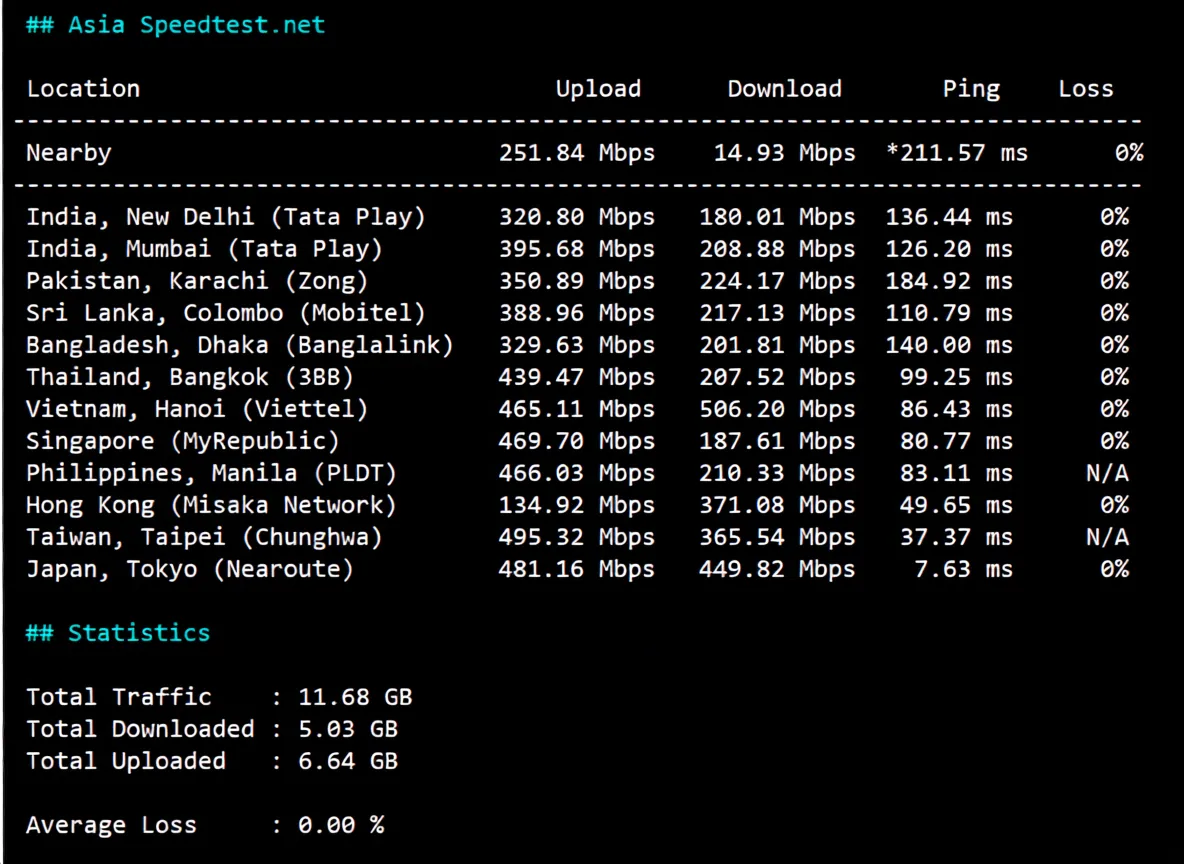Viewport: 1184px width, 864px height.
Task: Click the N/A loss for Manila
Action: (x=1107, y=473)
